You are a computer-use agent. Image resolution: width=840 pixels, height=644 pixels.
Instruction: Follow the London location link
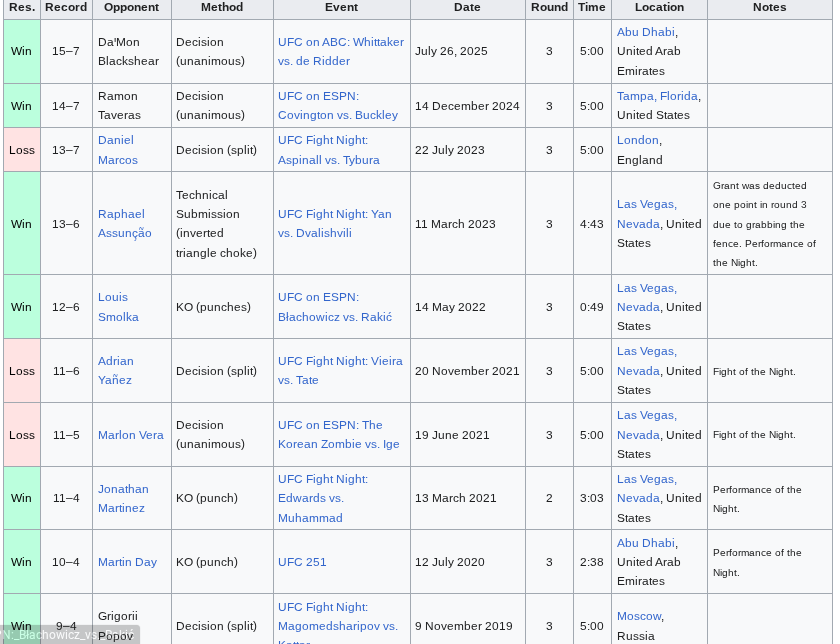point(638,140)
